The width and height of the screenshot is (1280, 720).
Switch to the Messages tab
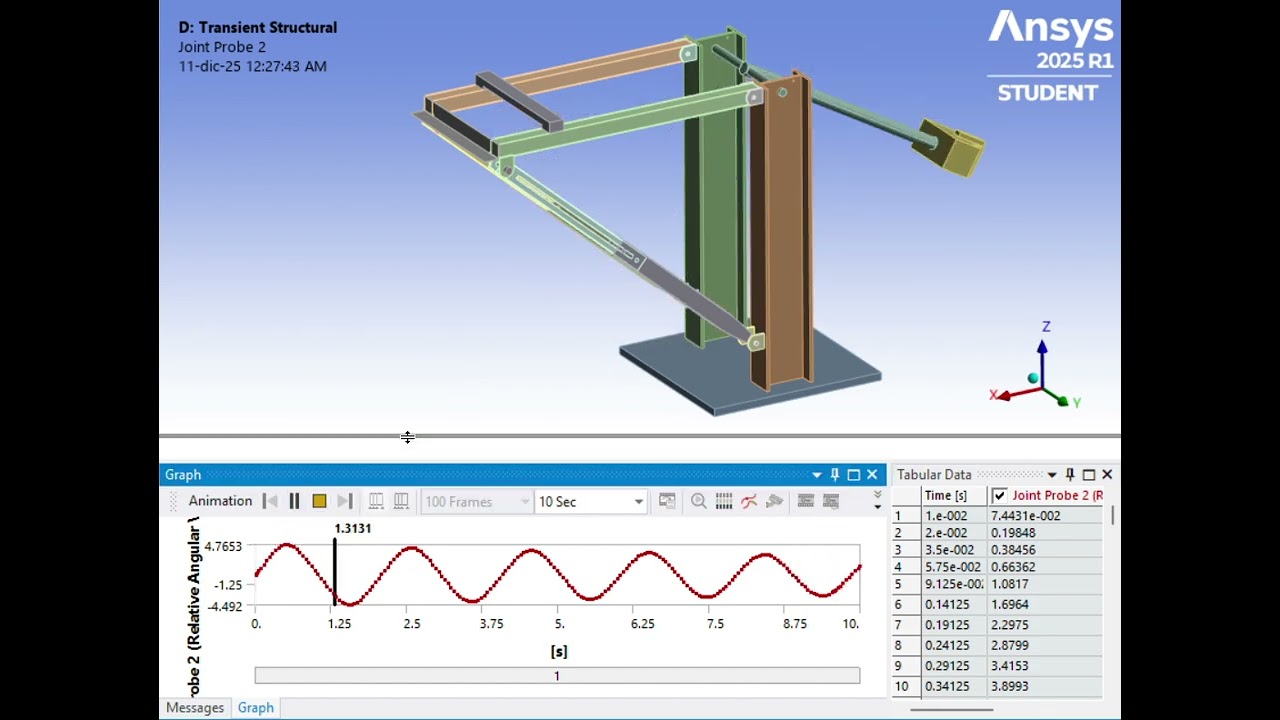(x=195, y=708)
